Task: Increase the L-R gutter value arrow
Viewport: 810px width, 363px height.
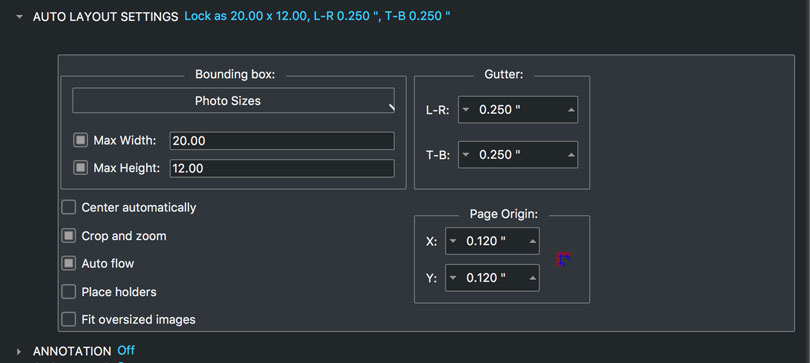Action: pos(570,110)
